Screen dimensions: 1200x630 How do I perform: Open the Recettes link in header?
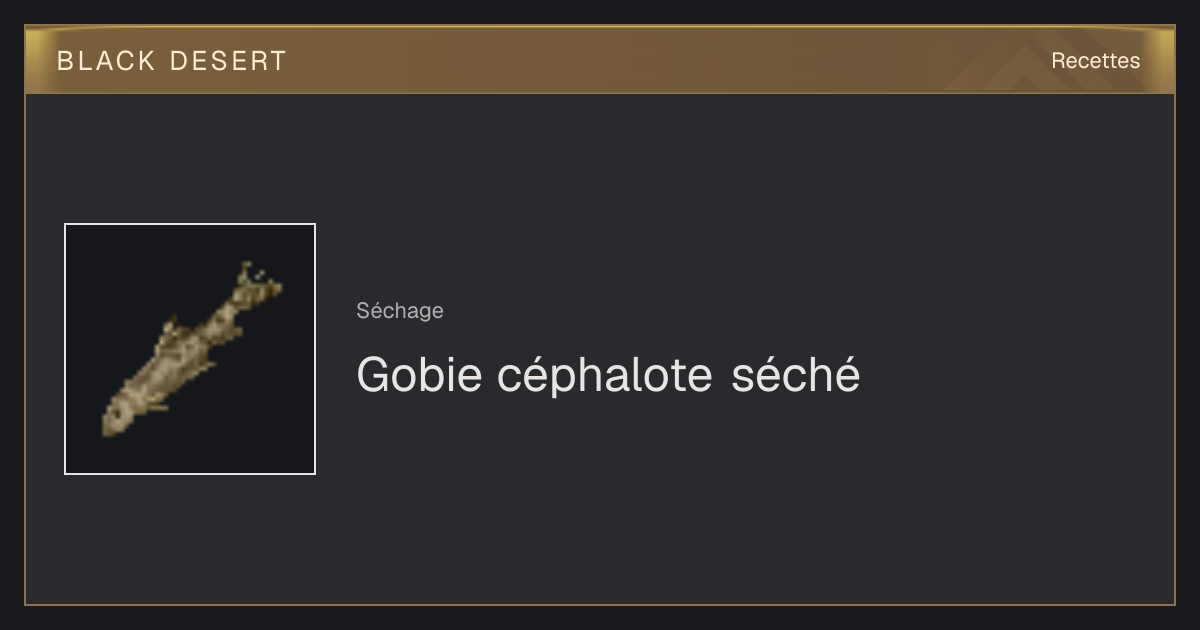(1095, 61)
